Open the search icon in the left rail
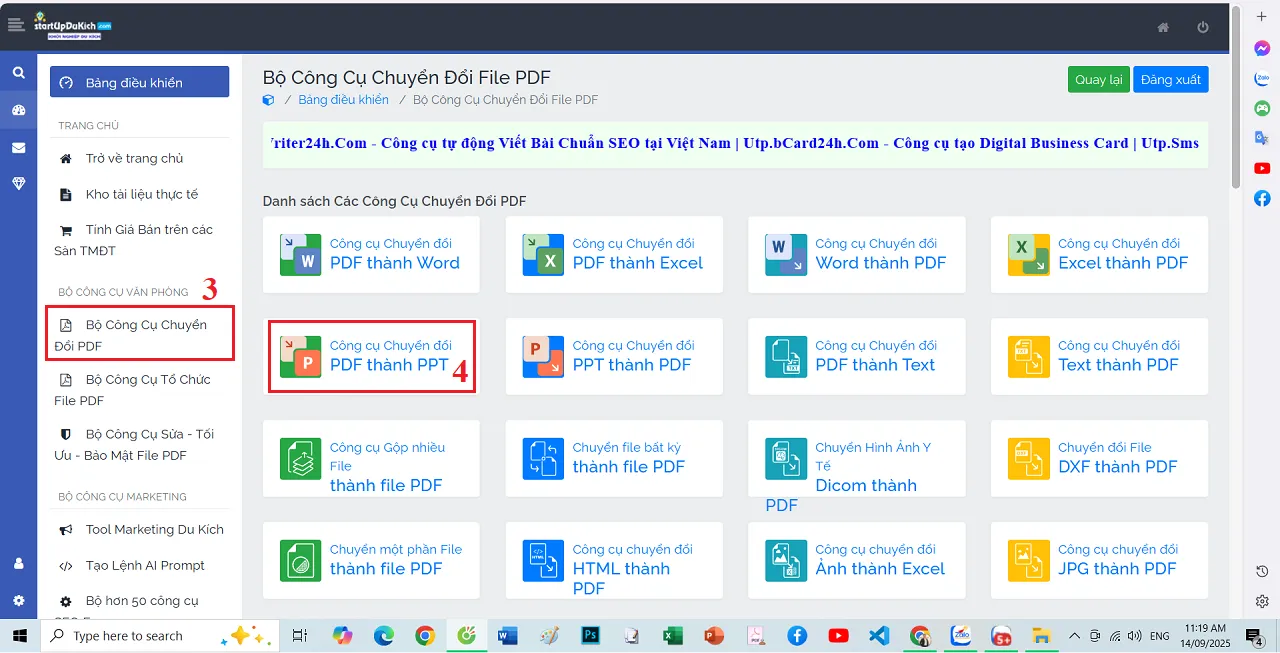 tap(18, 73)
